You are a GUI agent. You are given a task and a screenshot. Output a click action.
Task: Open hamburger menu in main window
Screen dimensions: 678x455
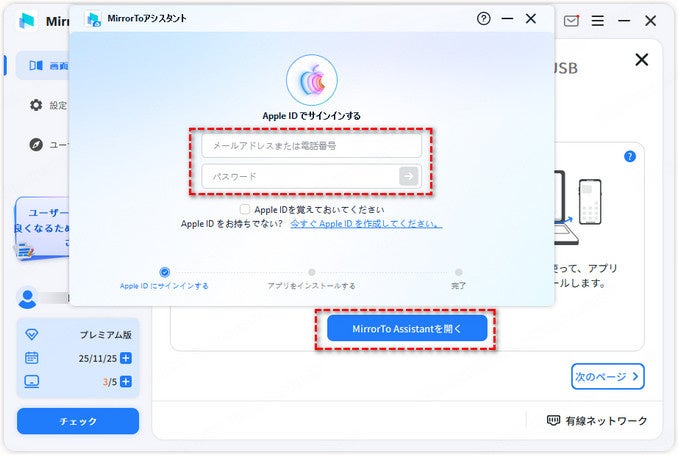click(x=598, y=20)
